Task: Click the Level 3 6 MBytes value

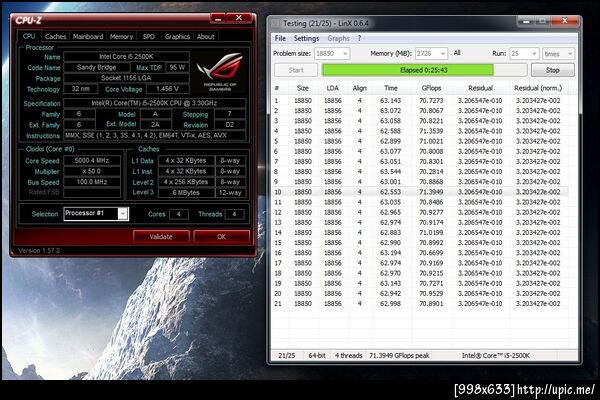Action: click(x=186, y=193)
